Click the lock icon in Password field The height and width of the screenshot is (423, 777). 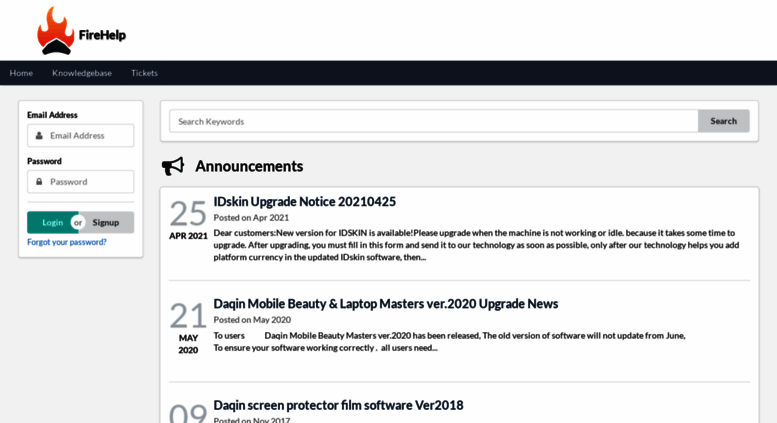(39, 182)
